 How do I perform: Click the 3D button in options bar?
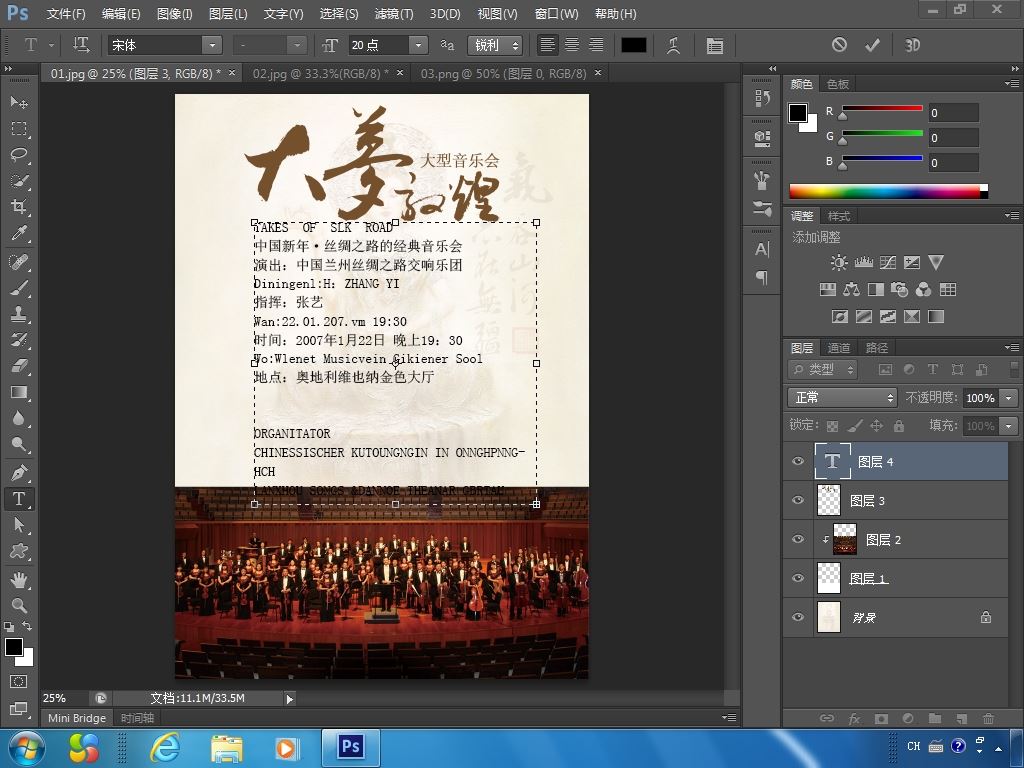[x=912, y=44]
